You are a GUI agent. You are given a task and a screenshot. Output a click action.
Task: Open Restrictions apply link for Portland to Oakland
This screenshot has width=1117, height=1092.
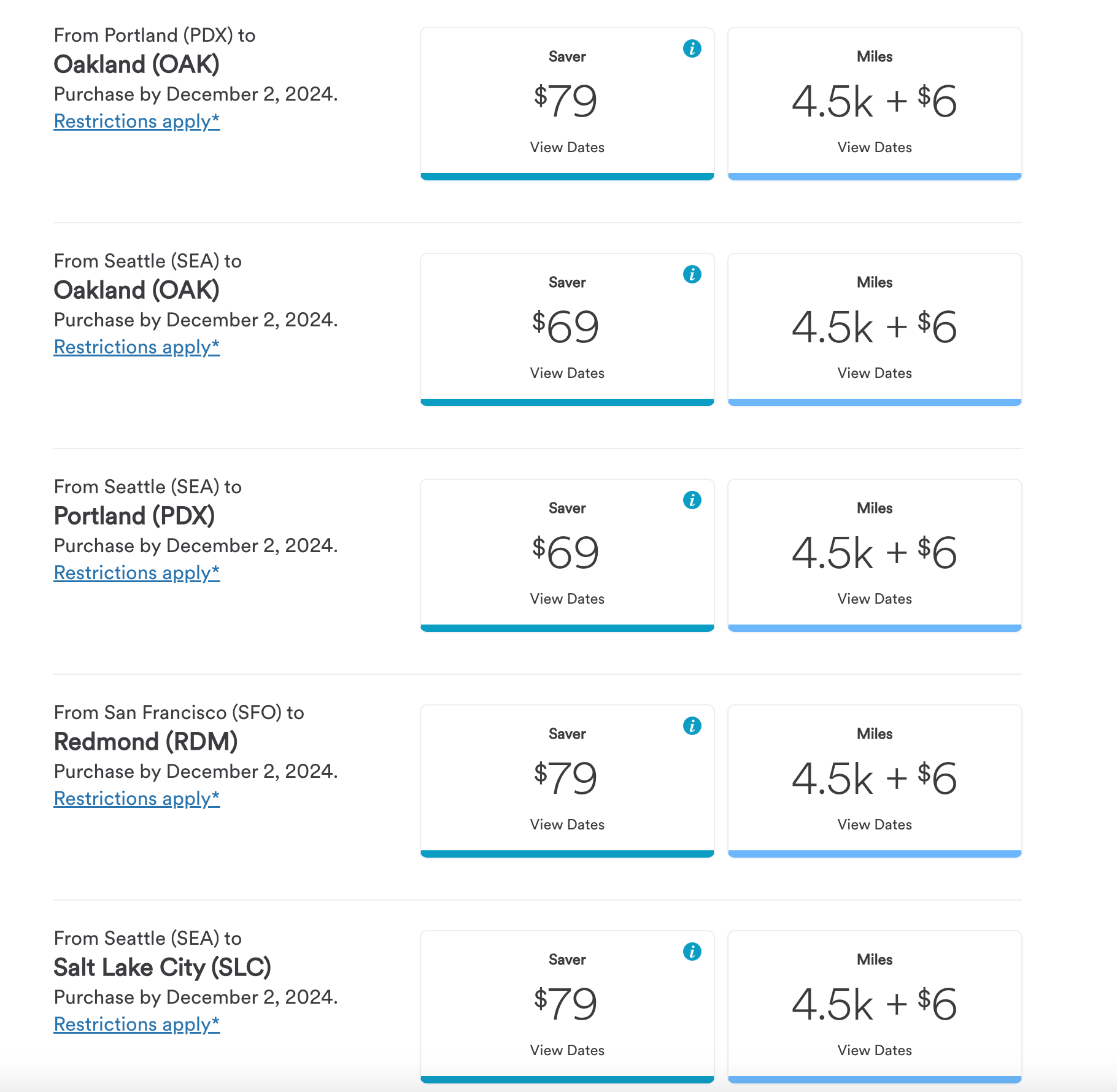[136, 121]
